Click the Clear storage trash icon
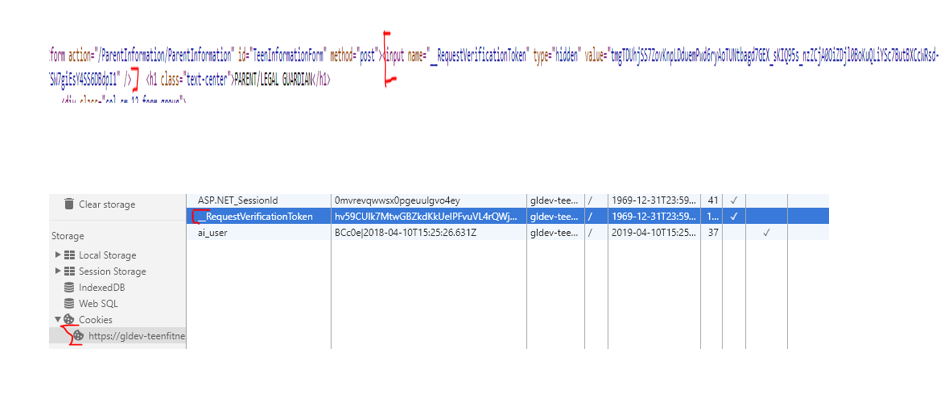947x418 pixels. click(x=69, y=204)
